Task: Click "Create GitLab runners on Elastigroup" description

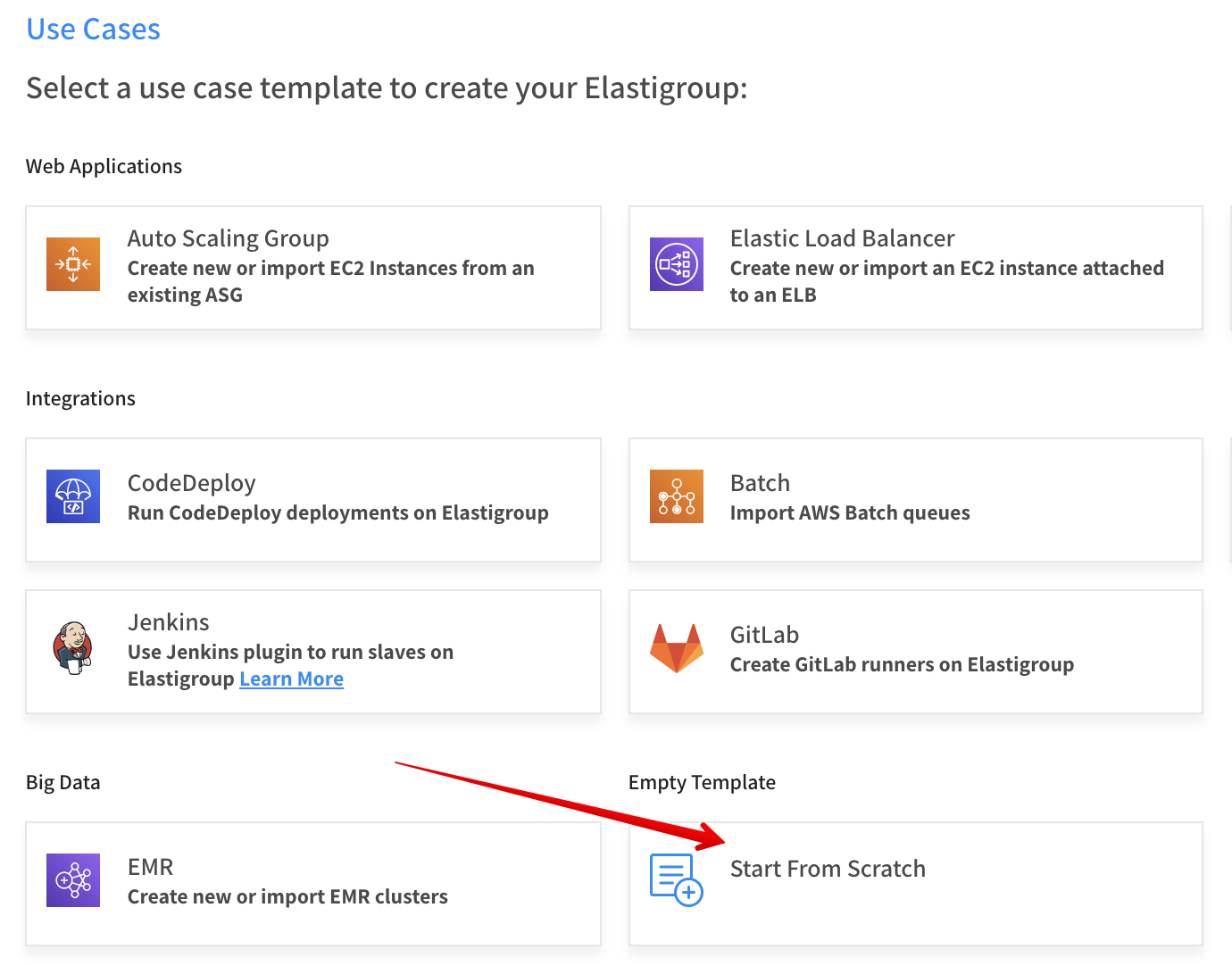Action: pyautogui.click(x=902, y=665)
